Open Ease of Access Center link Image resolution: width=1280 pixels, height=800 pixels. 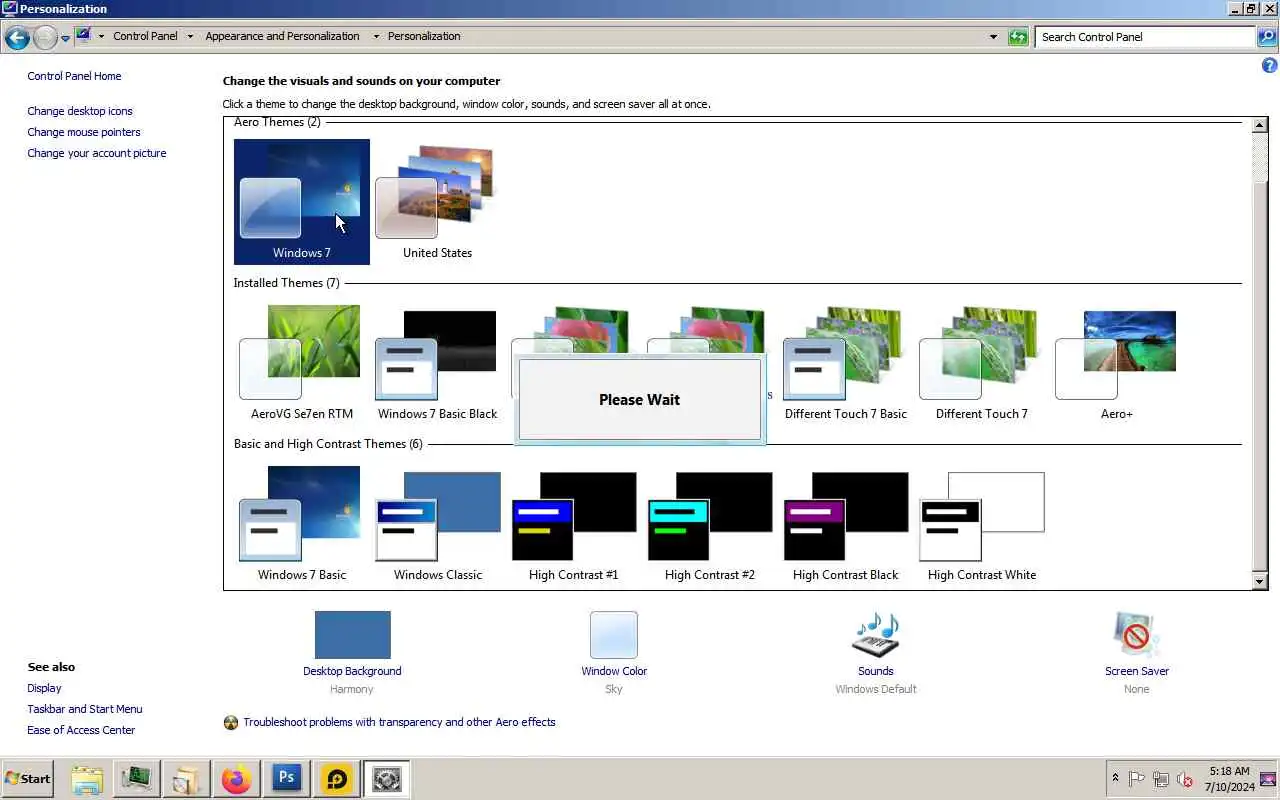point(81,730)
